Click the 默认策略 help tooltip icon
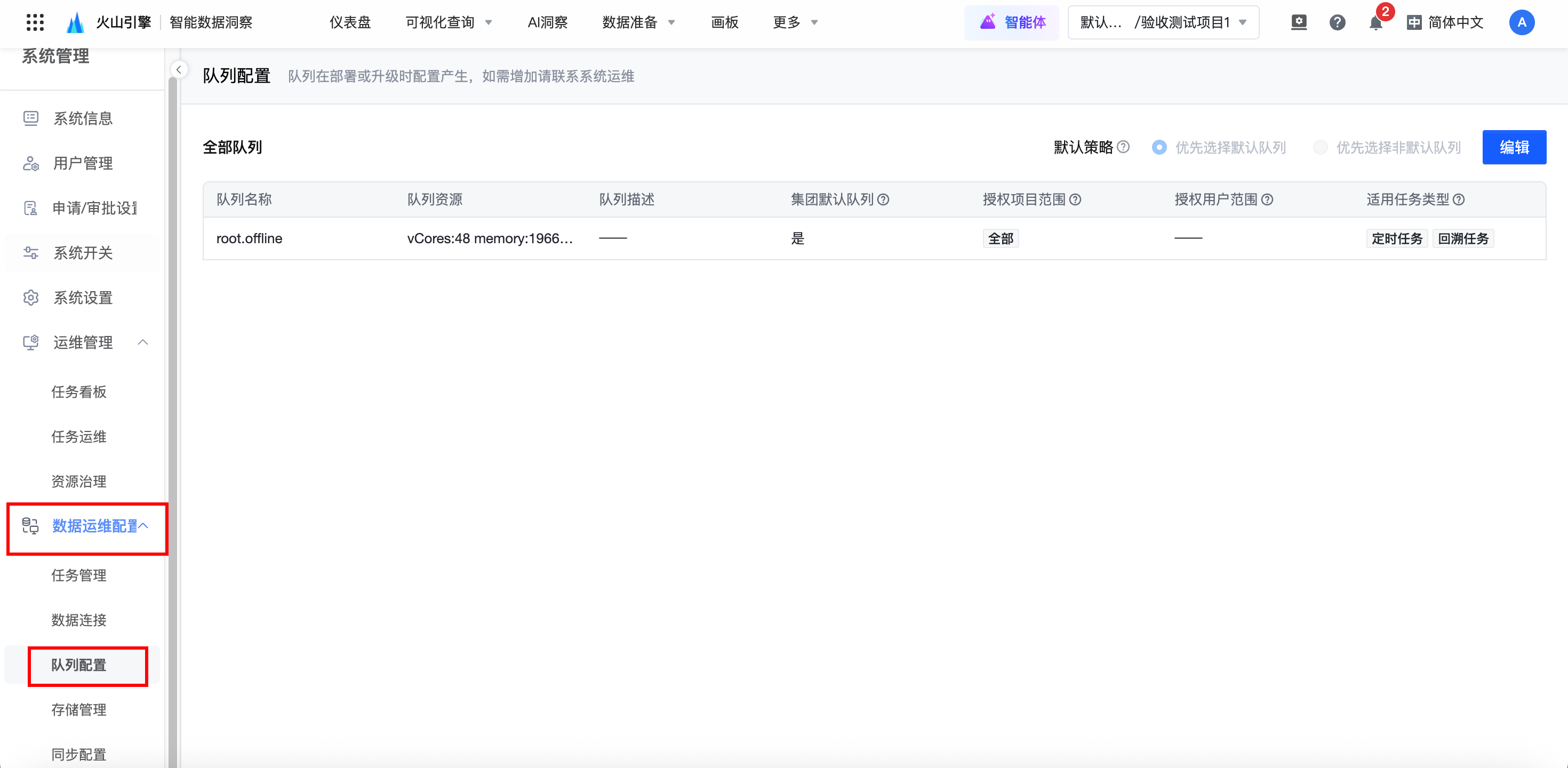Image resolution: width=1568 pixels, height=768 pixels. (1124, 147)
